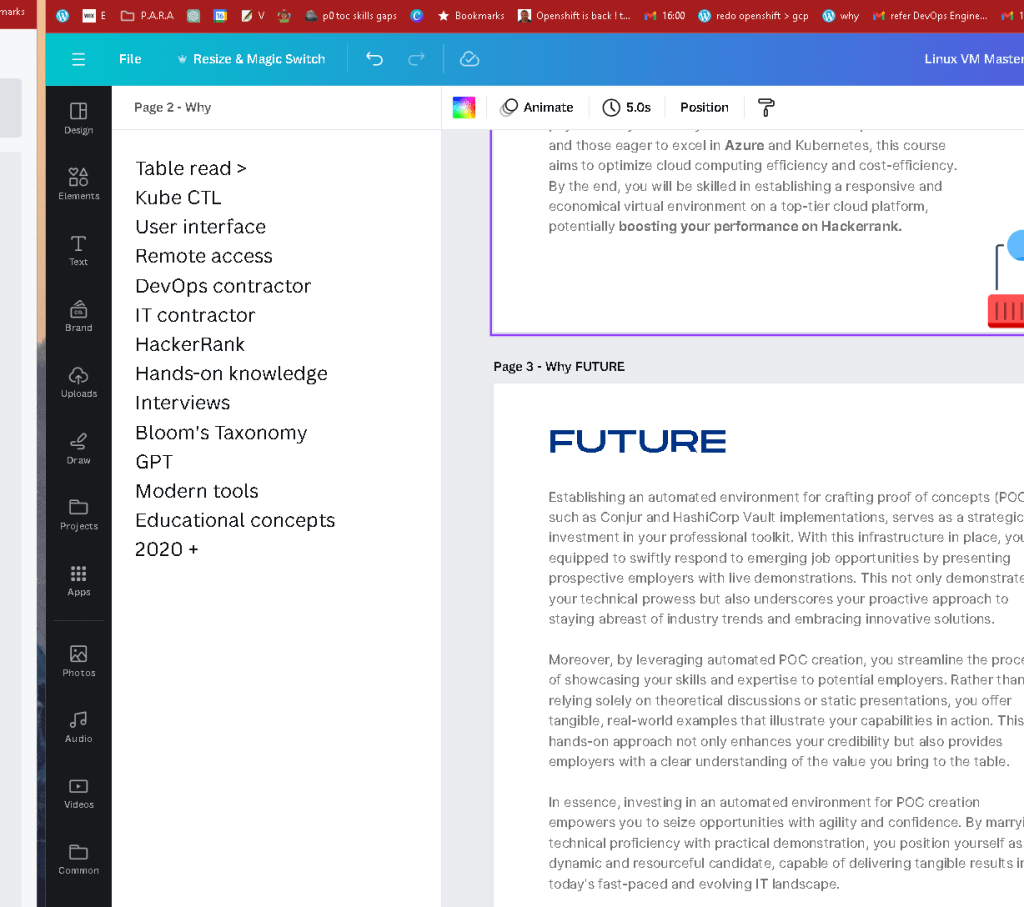This screenshot has height=907, width=1024.
Task: Check cloud save status icon
Action: click(470, 59)
